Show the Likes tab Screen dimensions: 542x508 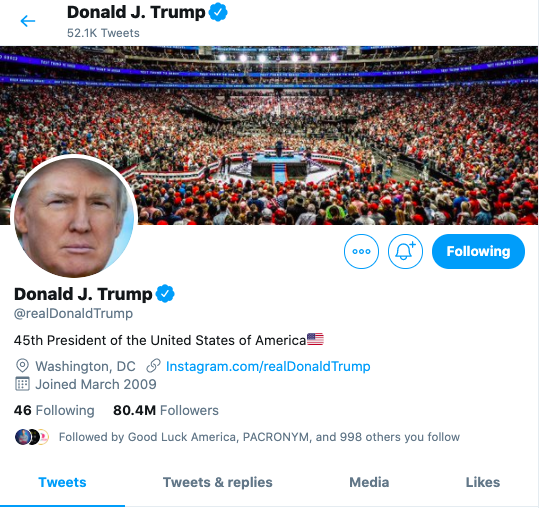483,482
